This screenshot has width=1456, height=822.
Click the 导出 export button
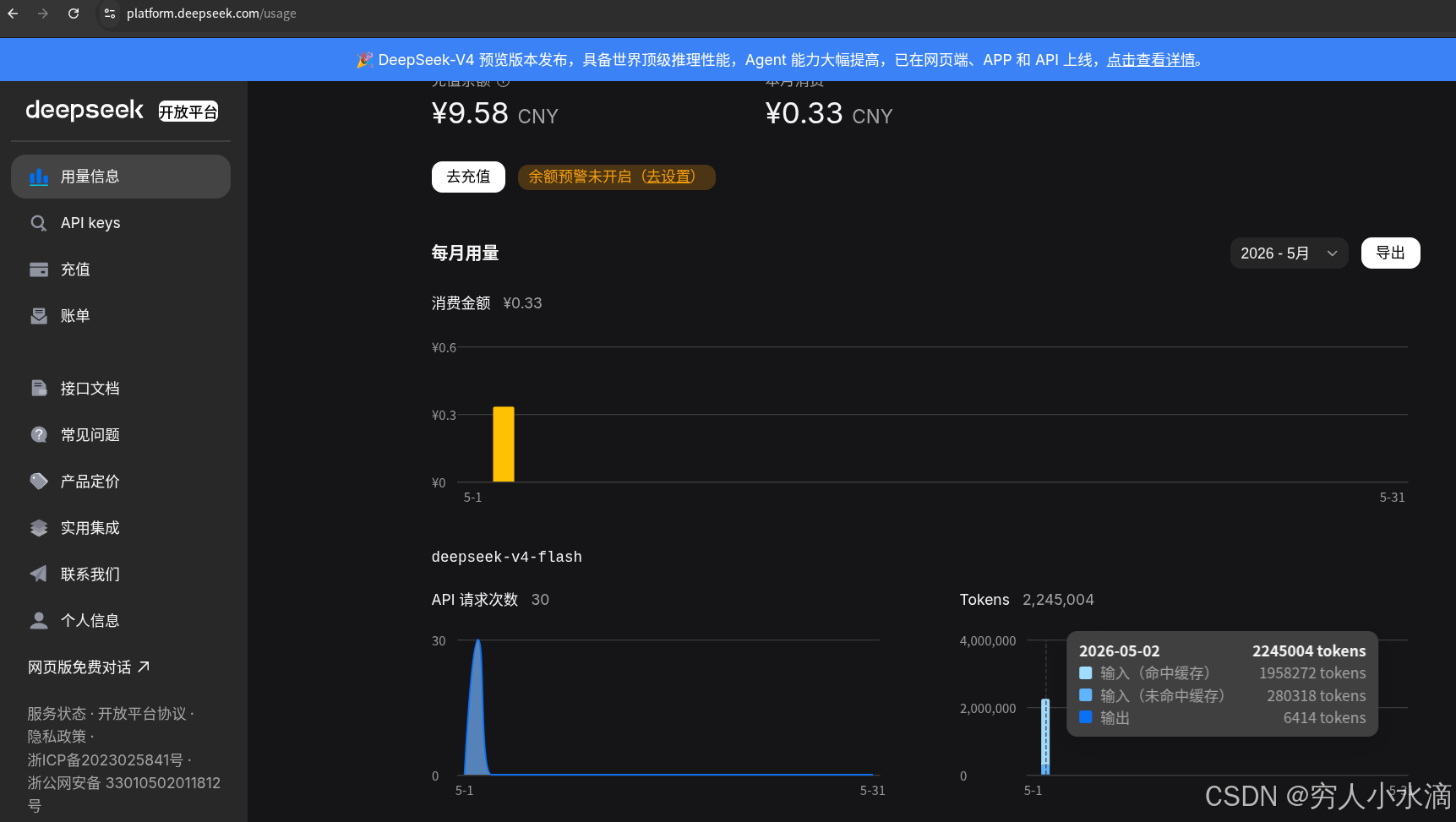click(x=1390, y=253)
